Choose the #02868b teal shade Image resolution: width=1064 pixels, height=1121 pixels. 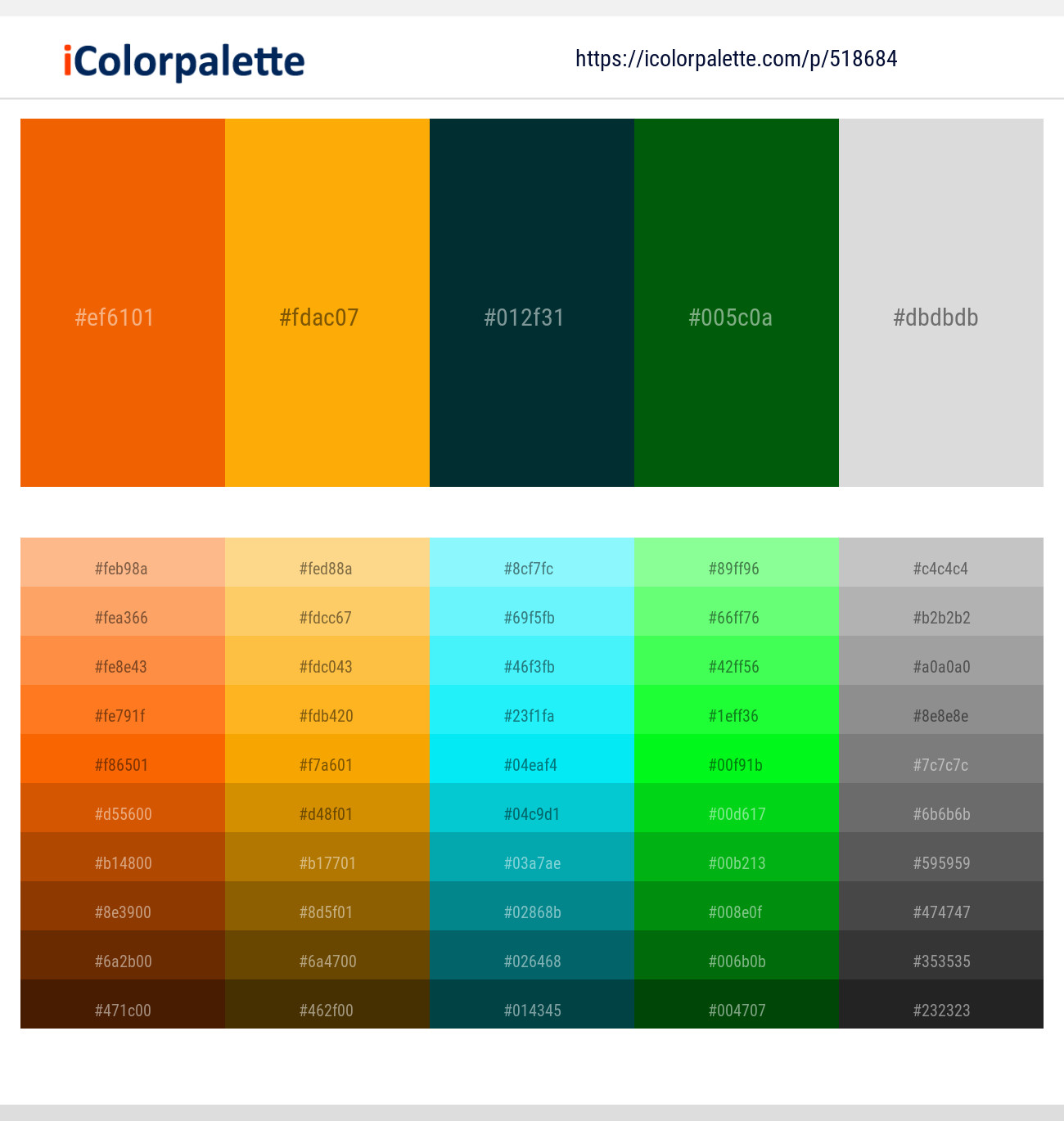click(x=532, y=906)
